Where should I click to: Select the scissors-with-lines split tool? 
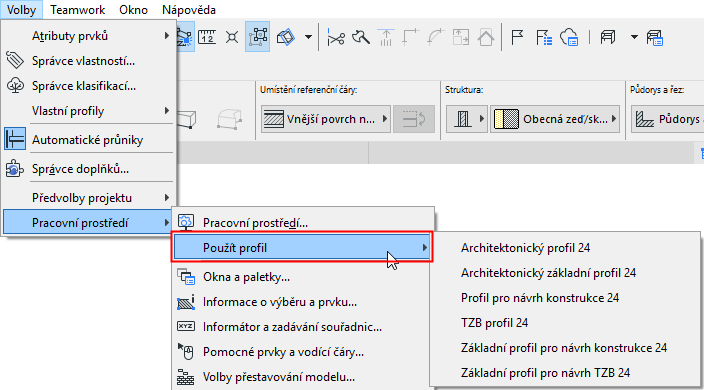(x=361, y=37)
